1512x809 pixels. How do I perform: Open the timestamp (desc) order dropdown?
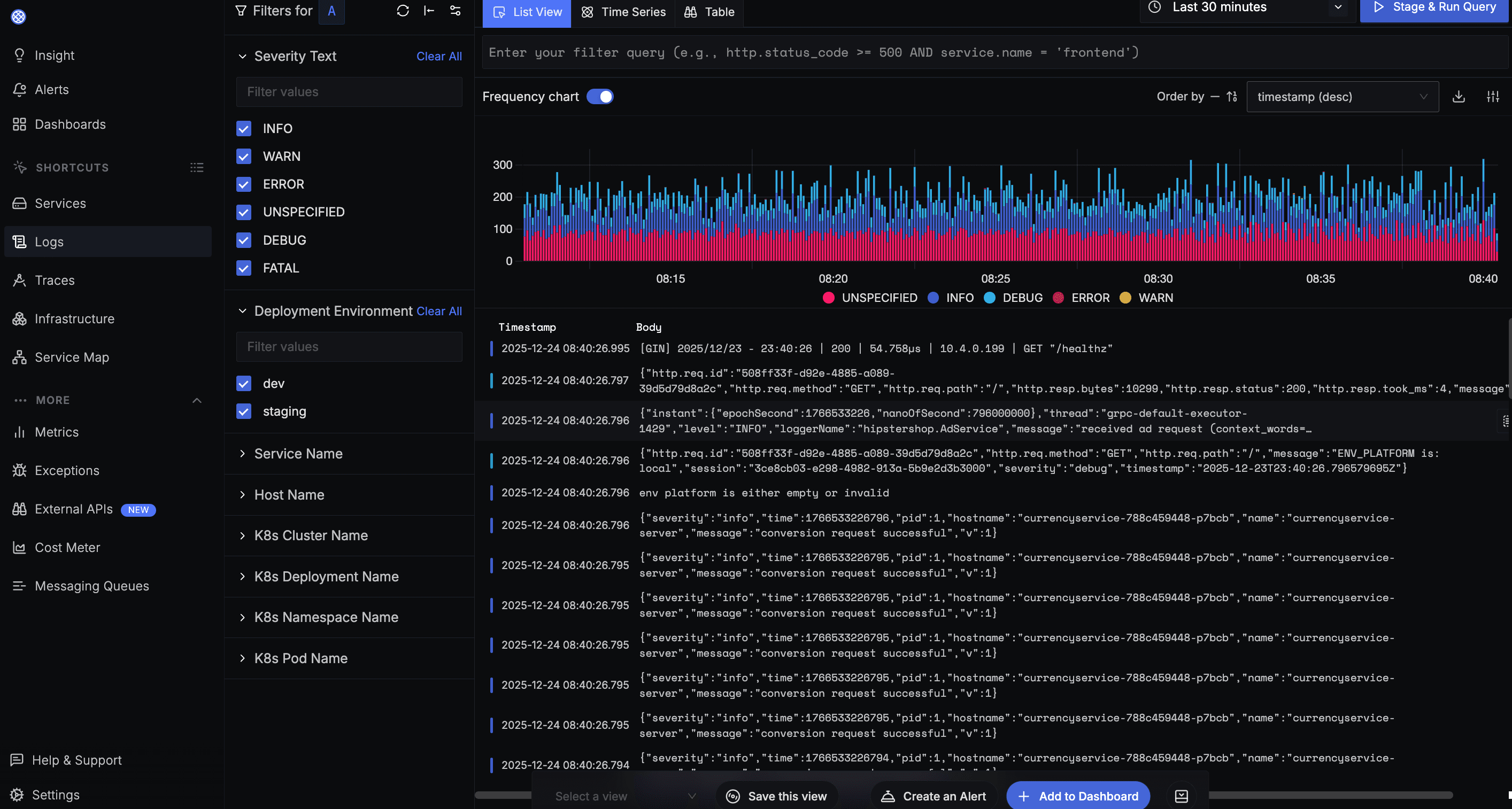pos(1343,96)
